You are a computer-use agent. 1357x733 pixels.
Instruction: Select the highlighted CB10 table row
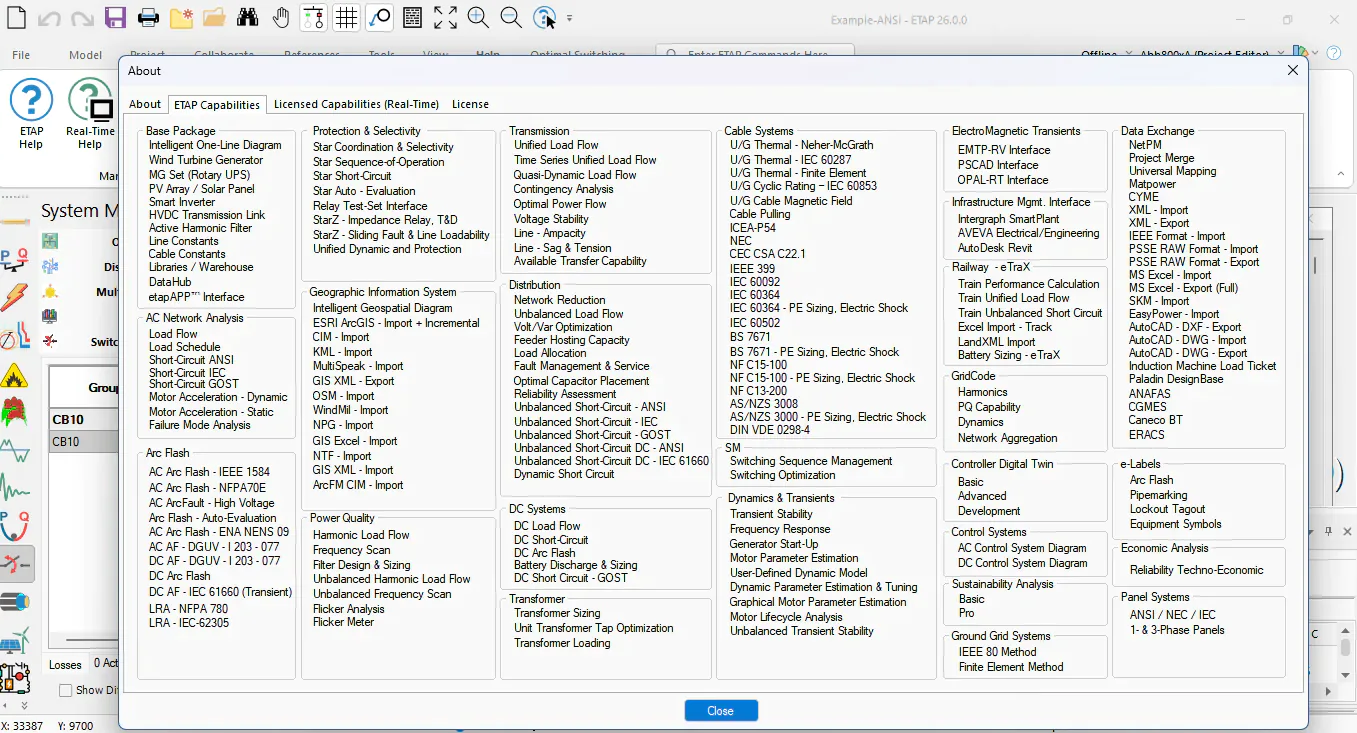tap(85, 442)
